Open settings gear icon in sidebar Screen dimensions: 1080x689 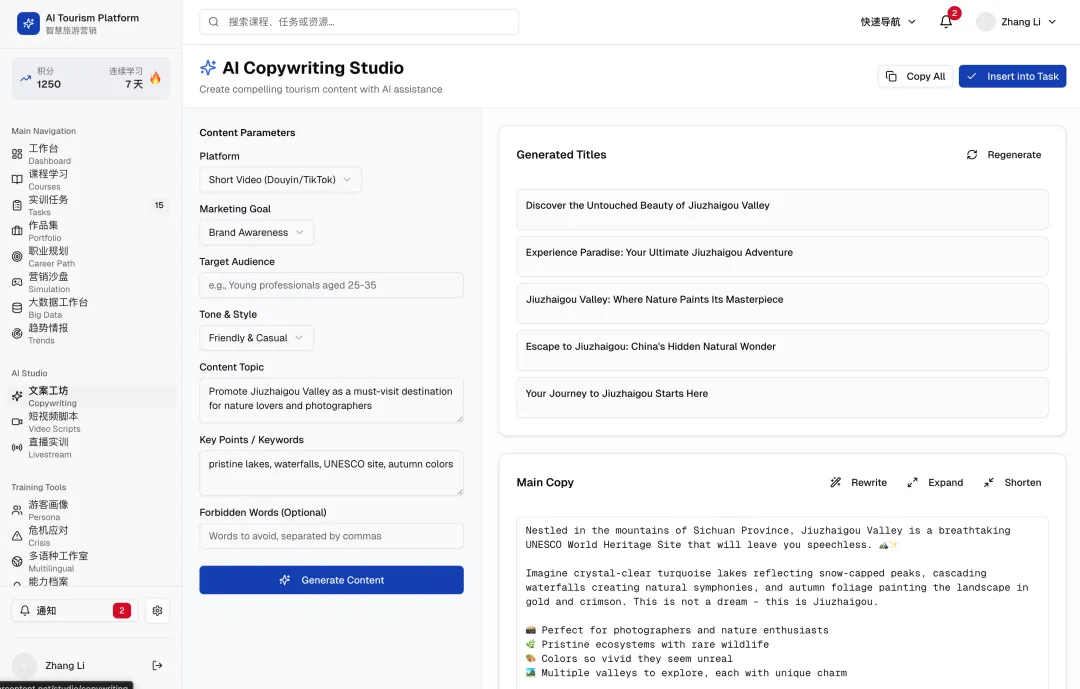tap(157, 610)
